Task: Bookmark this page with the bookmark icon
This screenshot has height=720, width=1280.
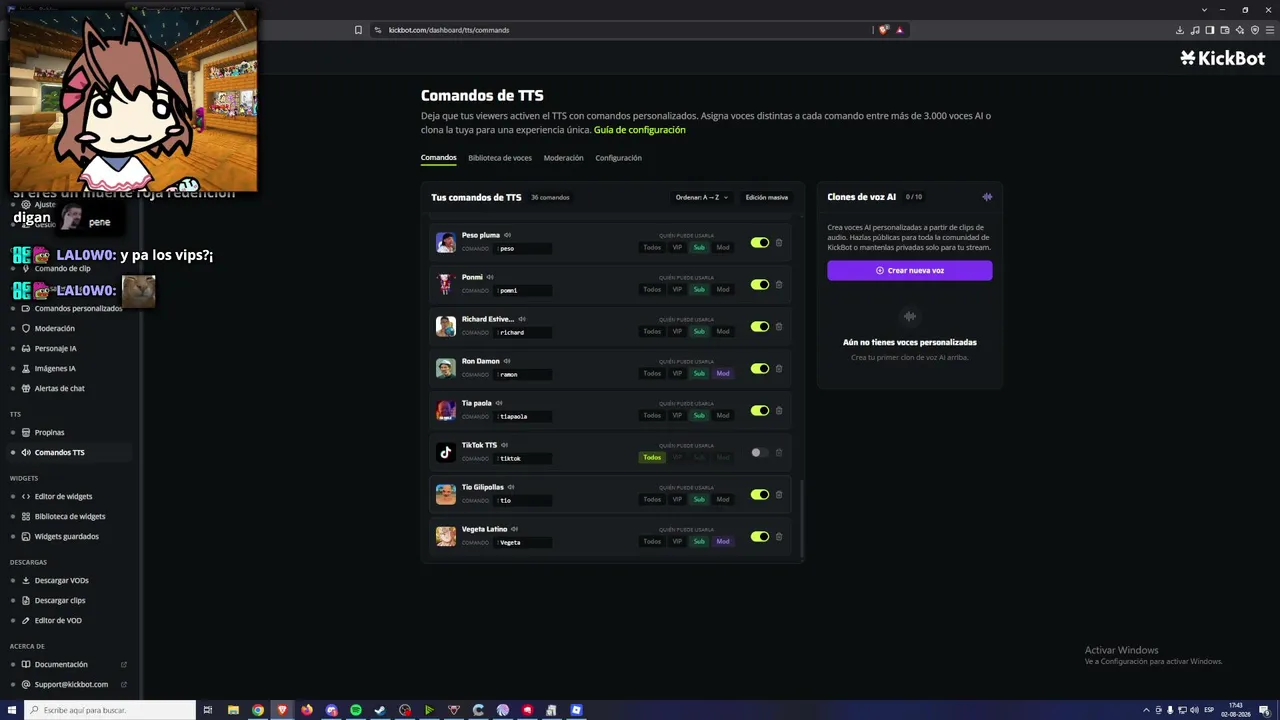Action: (x=358, y=30)
